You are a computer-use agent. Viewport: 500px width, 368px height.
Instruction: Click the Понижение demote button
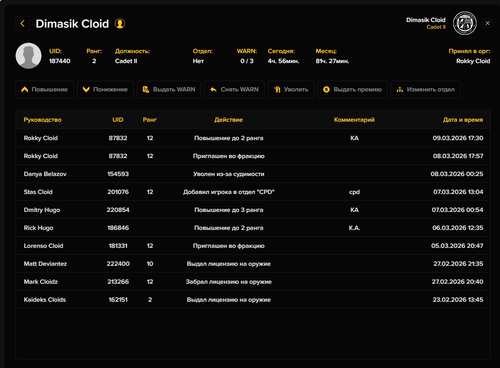click(105, 89)
